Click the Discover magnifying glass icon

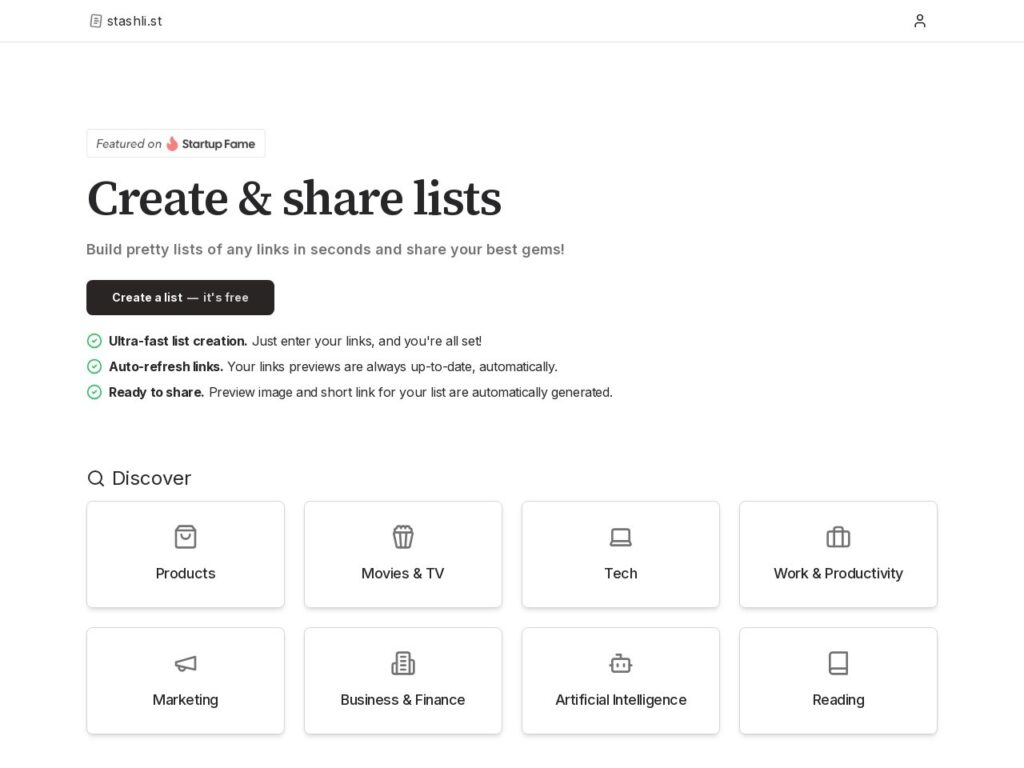[95, 478]
